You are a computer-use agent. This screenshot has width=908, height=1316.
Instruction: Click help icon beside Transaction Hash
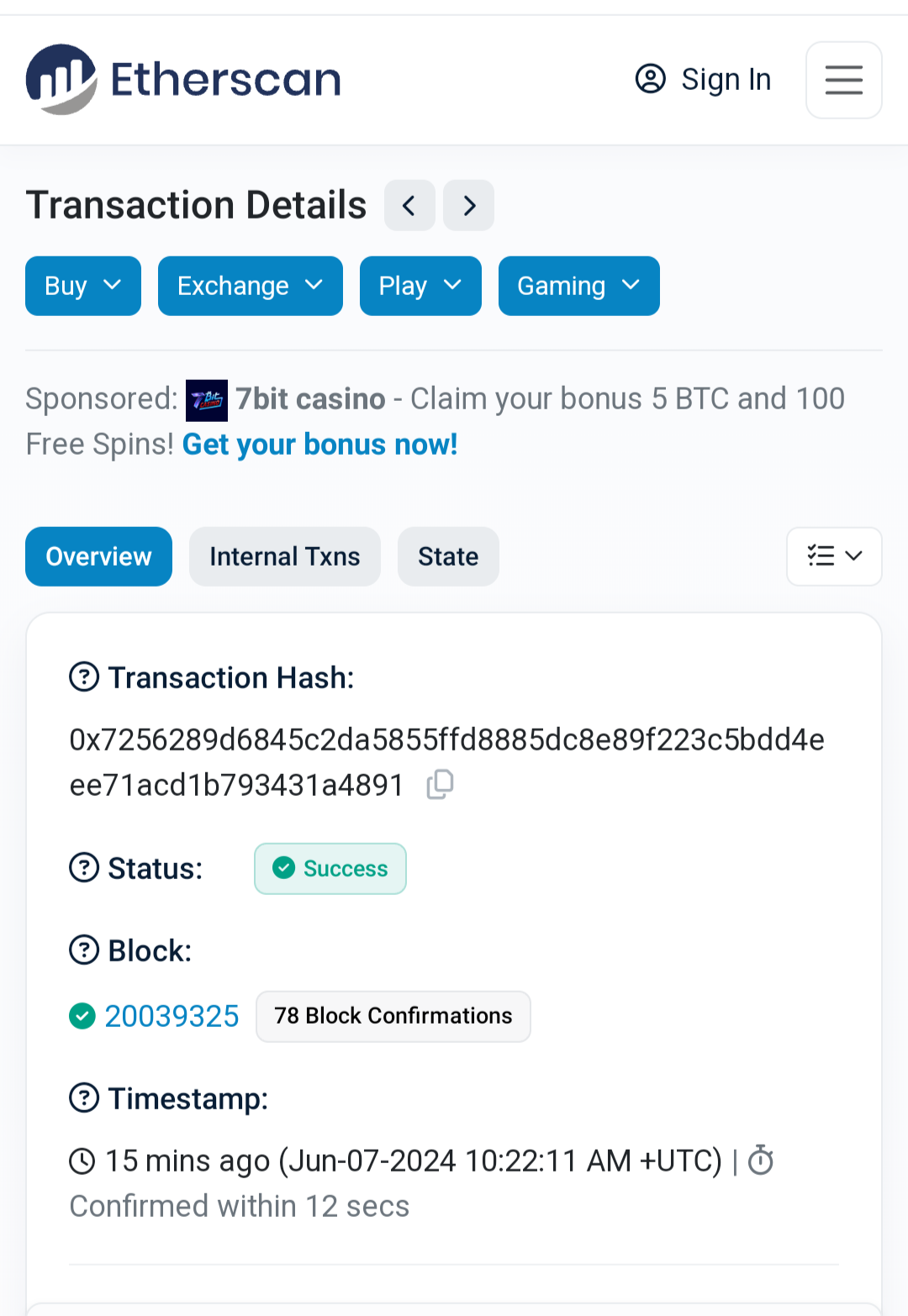tap(84, 676)
